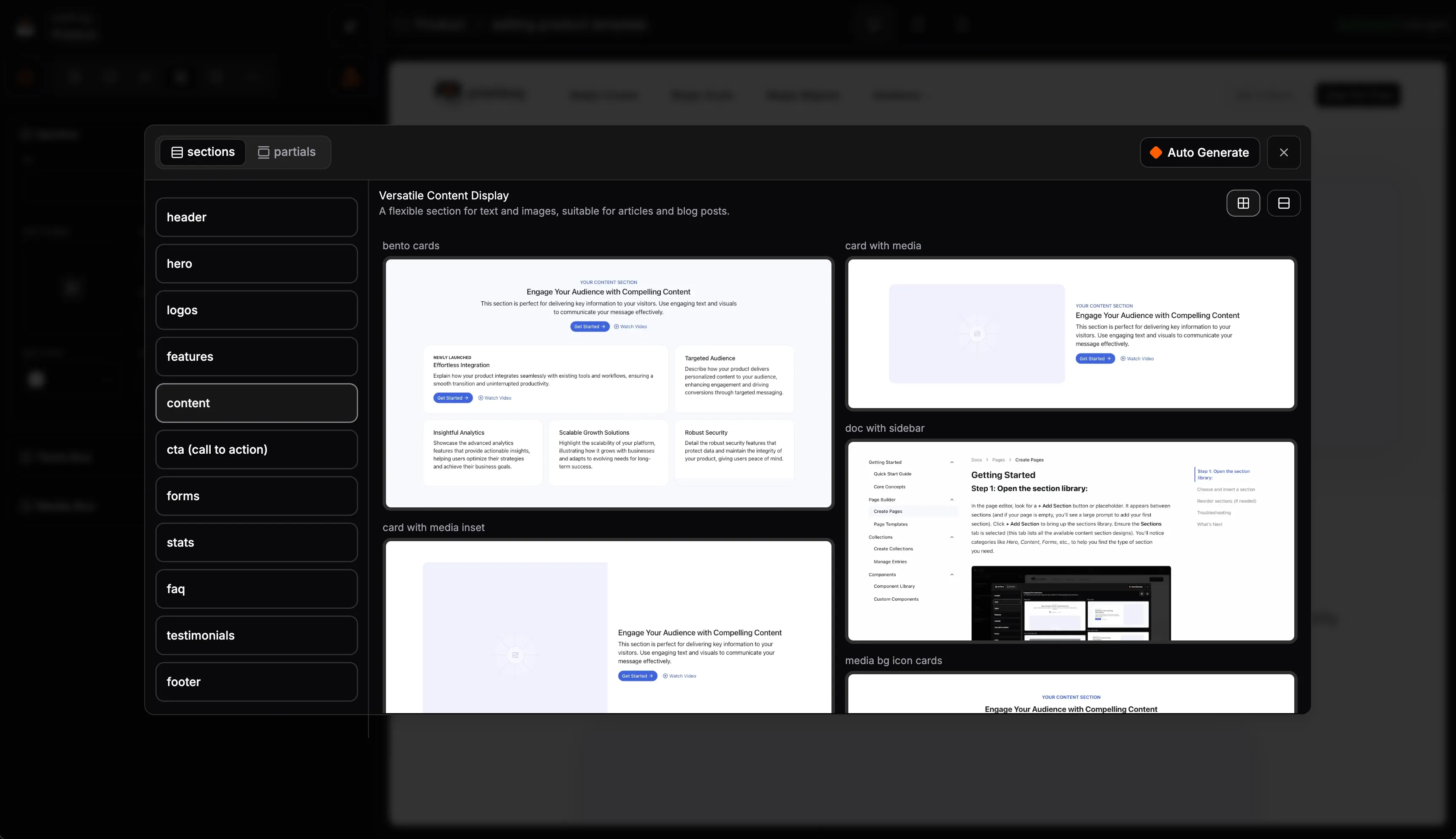Open the logos section category
The image size is (1456, 839).
click(256, 310)
